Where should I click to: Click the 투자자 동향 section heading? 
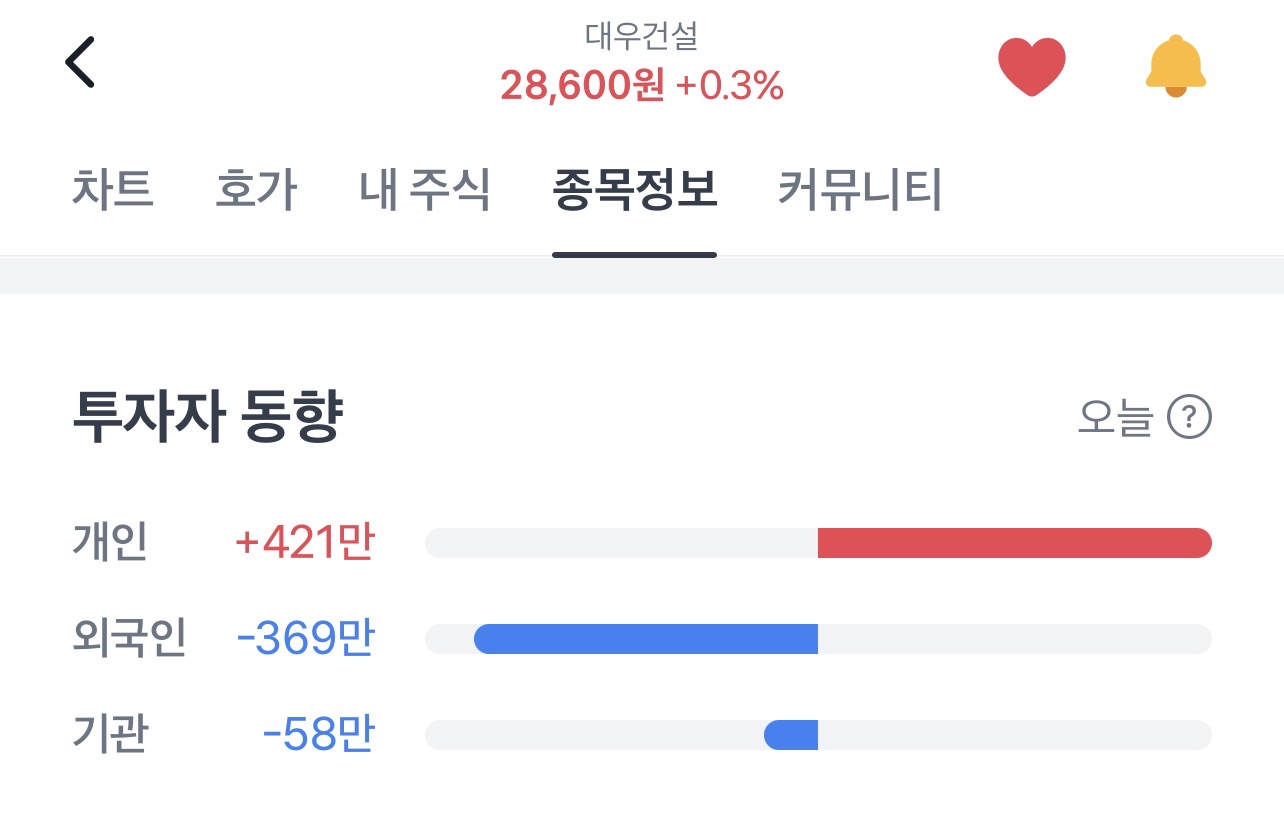pos(208,418)
